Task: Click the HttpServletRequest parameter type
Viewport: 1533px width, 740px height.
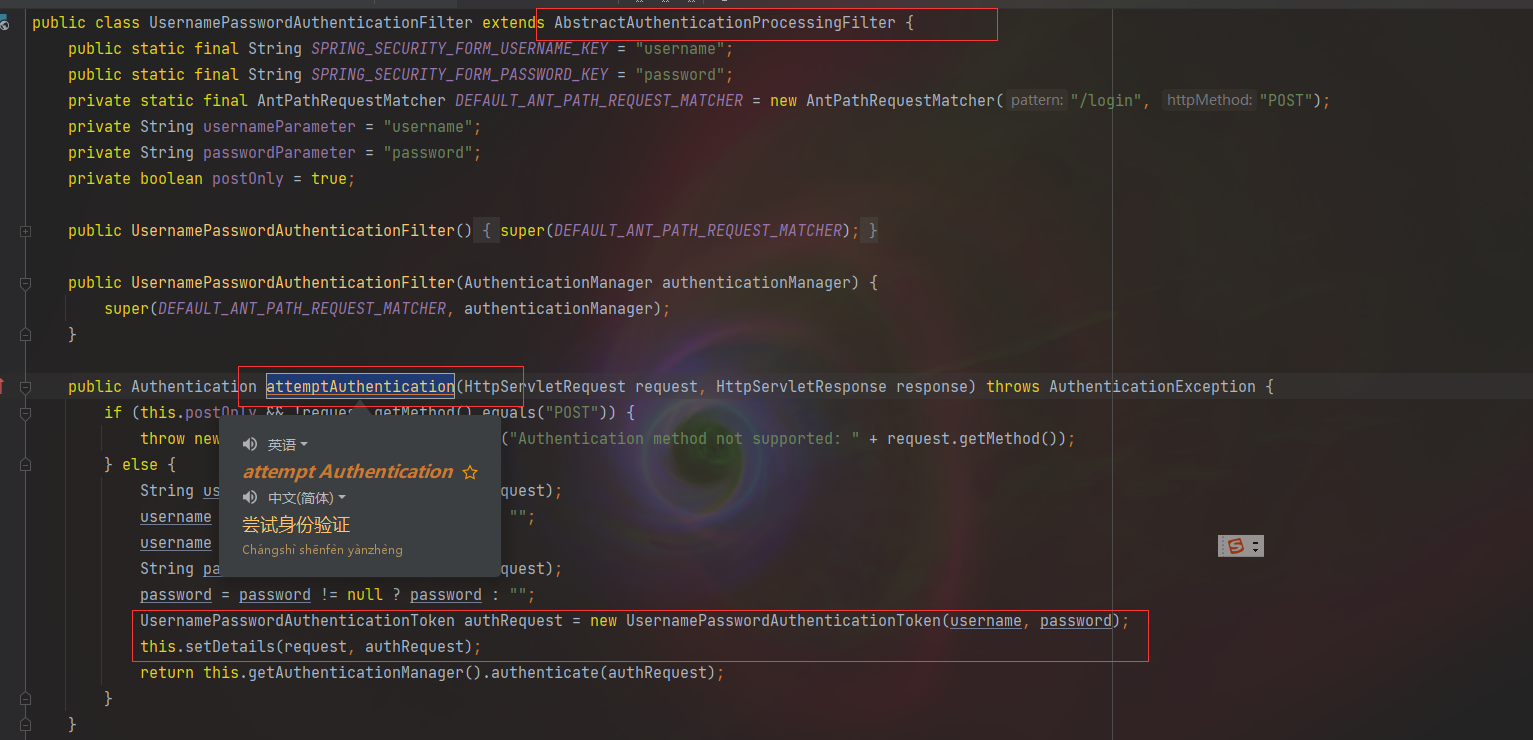Action: tap(544, 387)
